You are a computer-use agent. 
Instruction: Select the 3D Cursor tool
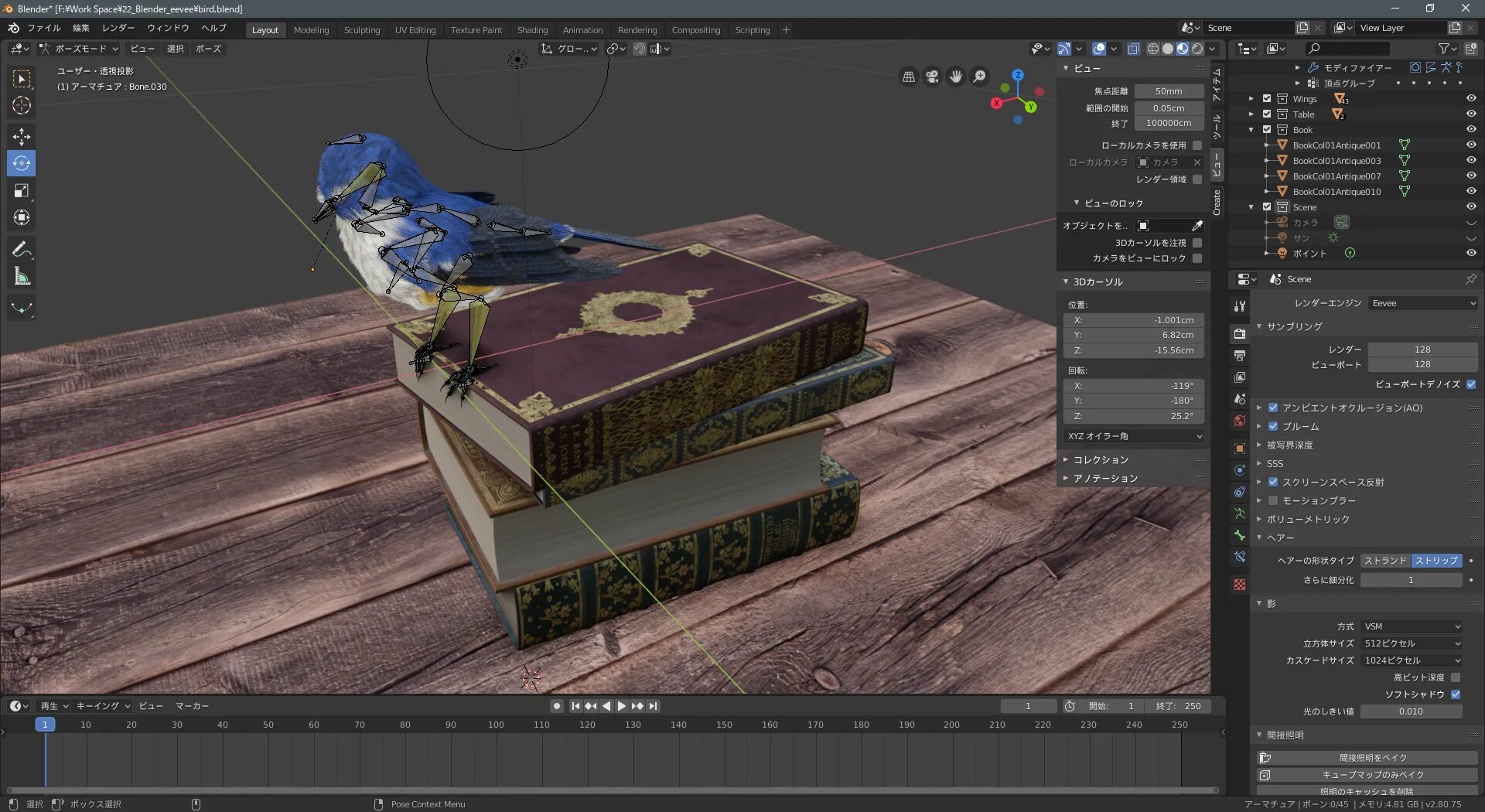tap(22, 106)
